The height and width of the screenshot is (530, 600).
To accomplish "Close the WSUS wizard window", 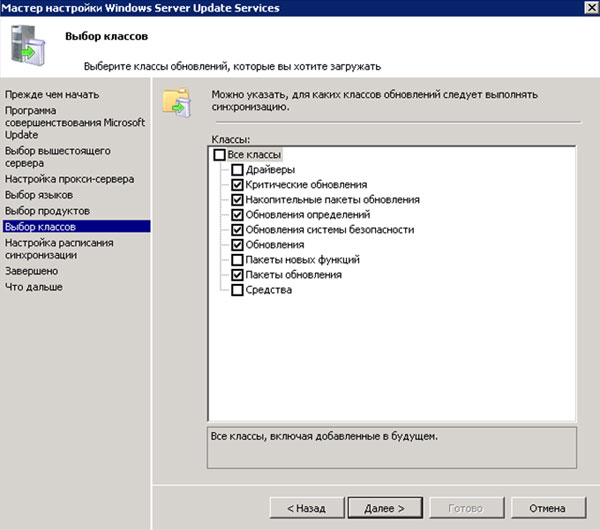I will click(591, 7).
